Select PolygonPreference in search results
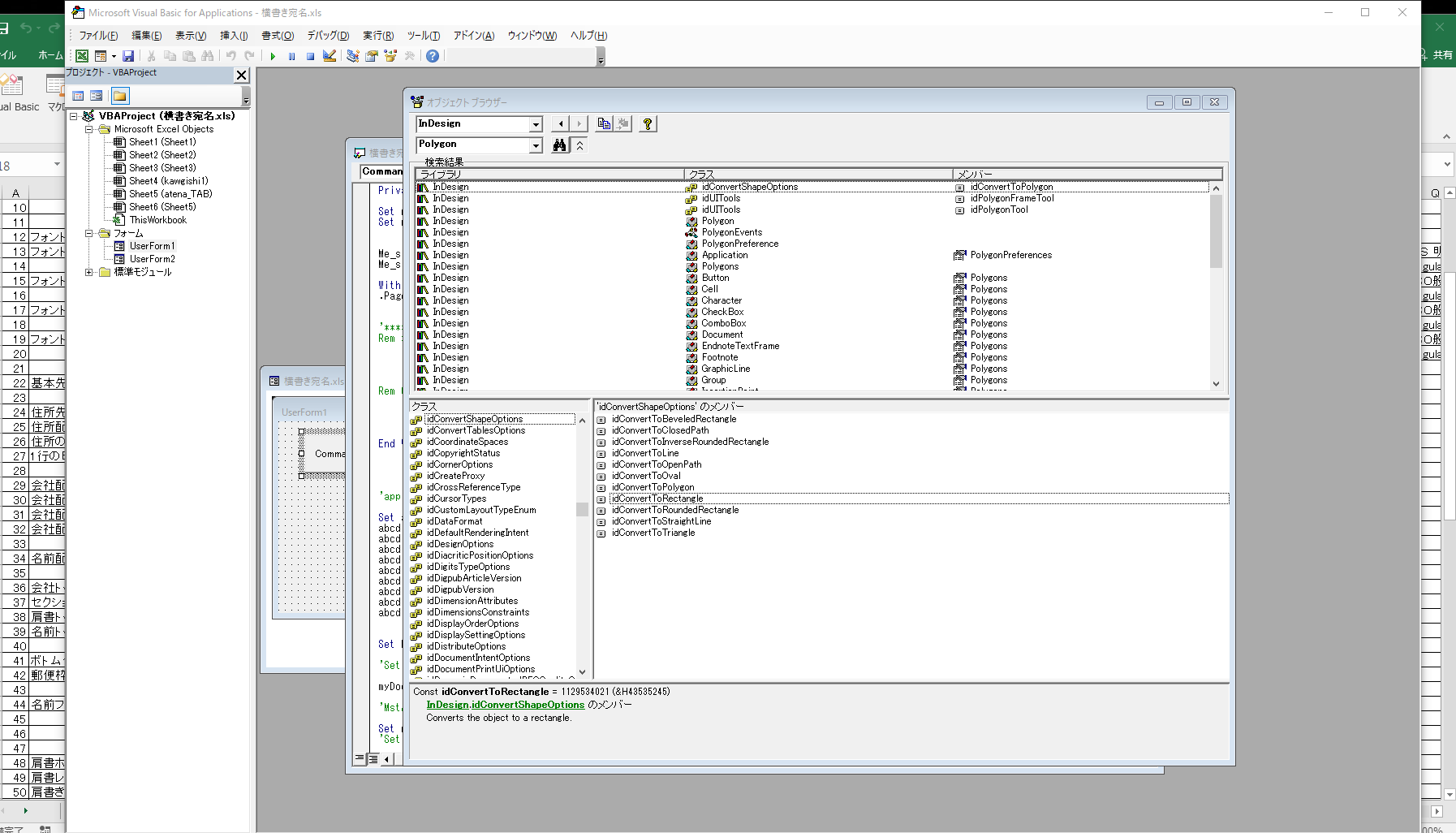Viewport: 1456px width, 833px height. click(739, 244)
